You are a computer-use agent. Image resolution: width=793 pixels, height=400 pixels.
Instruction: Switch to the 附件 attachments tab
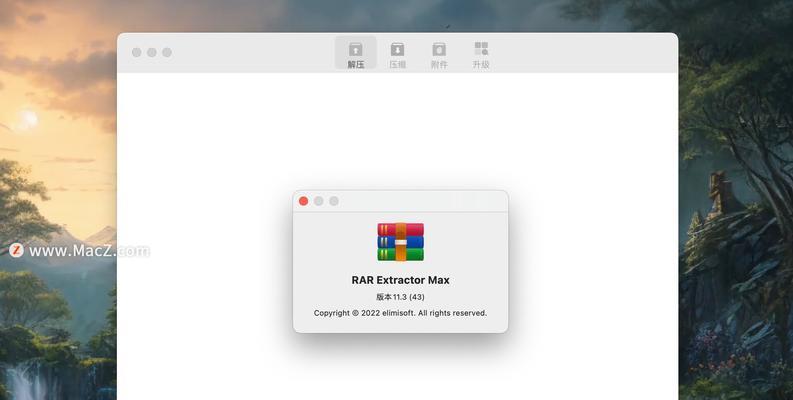pyautogui.click(x=439, y=53)
